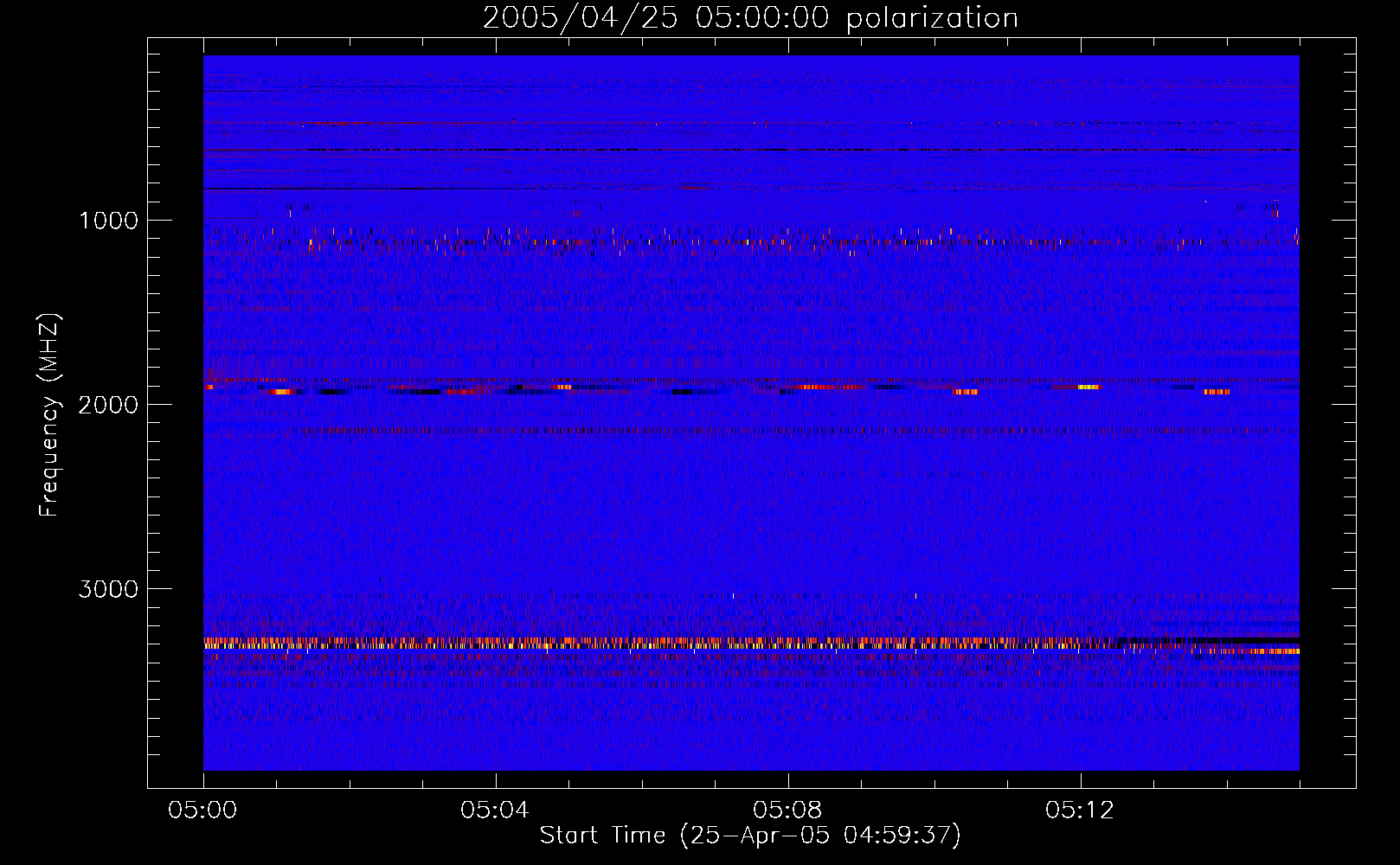Click the "05:12" time tick label
Image resolution: width=1400 pixels, height=865 pixels.
[1080, 811]
